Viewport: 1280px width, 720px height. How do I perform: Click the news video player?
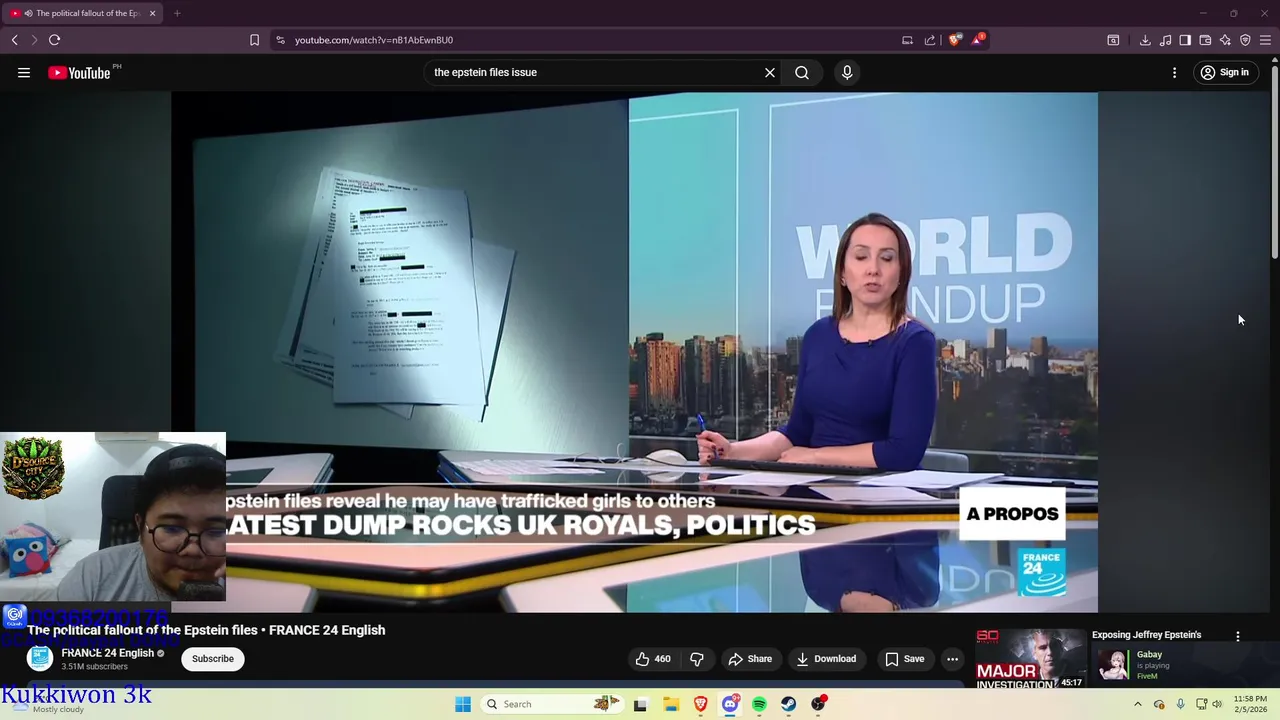pos(634,352)
